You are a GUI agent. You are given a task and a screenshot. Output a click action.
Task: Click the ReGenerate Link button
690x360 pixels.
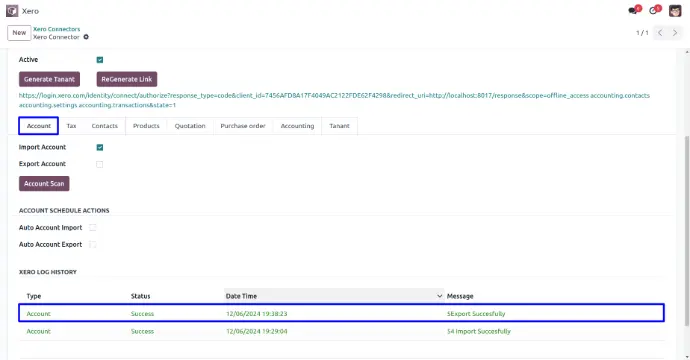127,79
